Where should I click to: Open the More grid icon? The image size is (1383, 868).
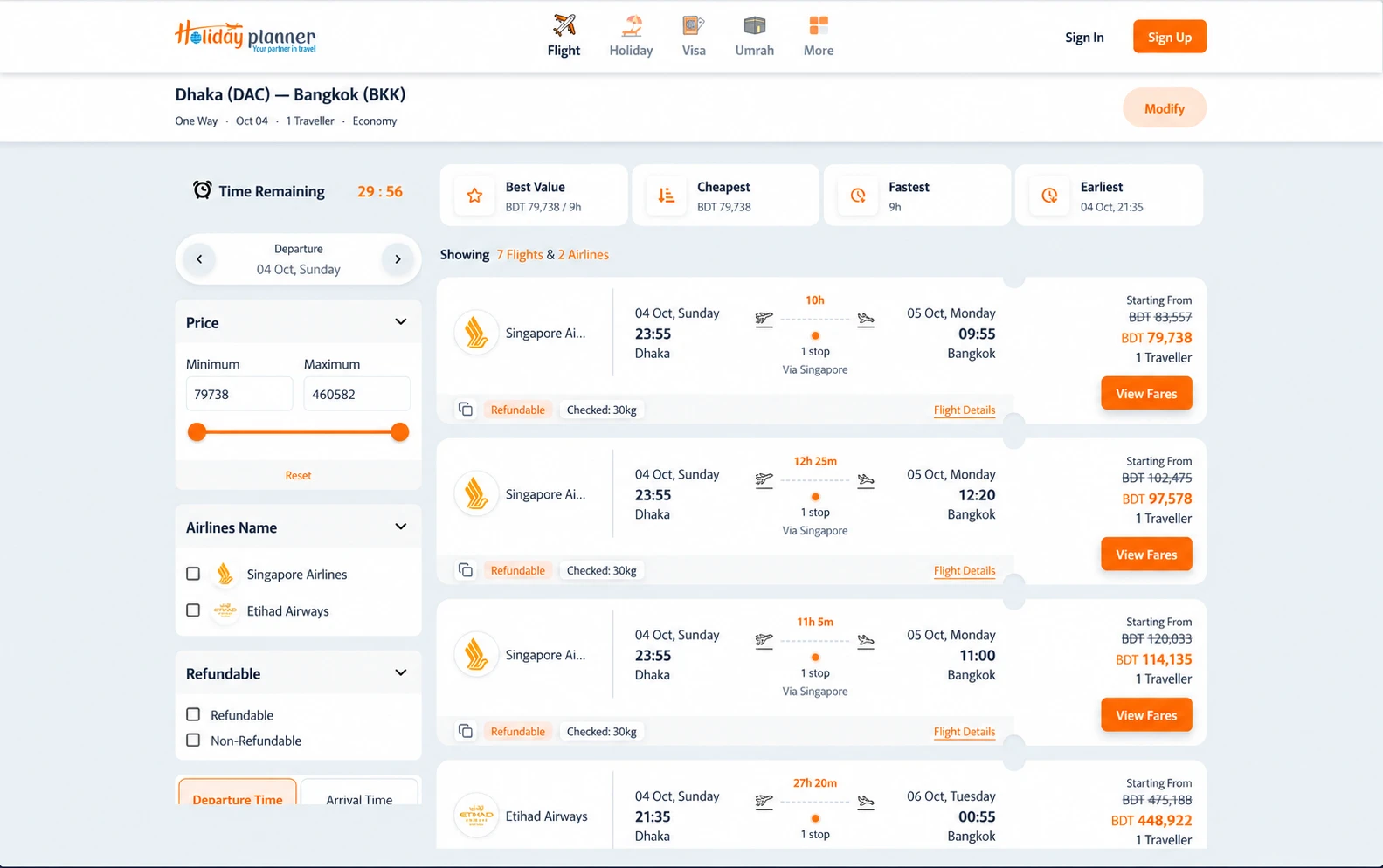(x=819, y=24)
